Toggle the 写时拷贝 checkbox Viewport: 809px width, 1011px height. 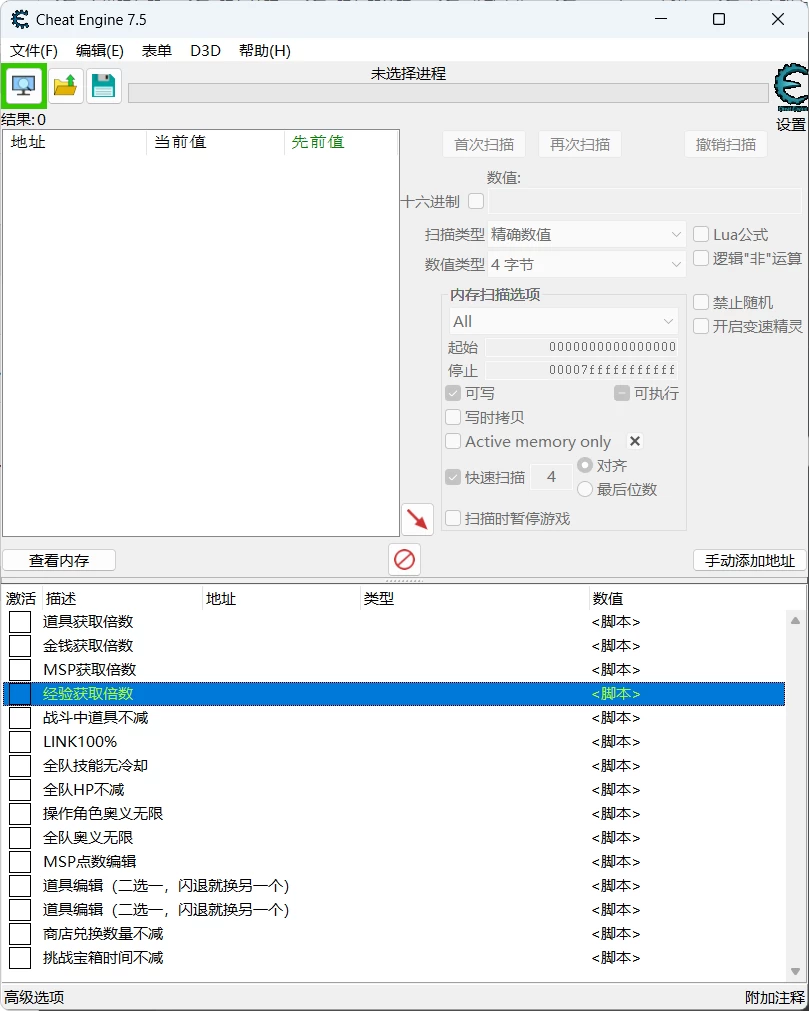(453, 417)
